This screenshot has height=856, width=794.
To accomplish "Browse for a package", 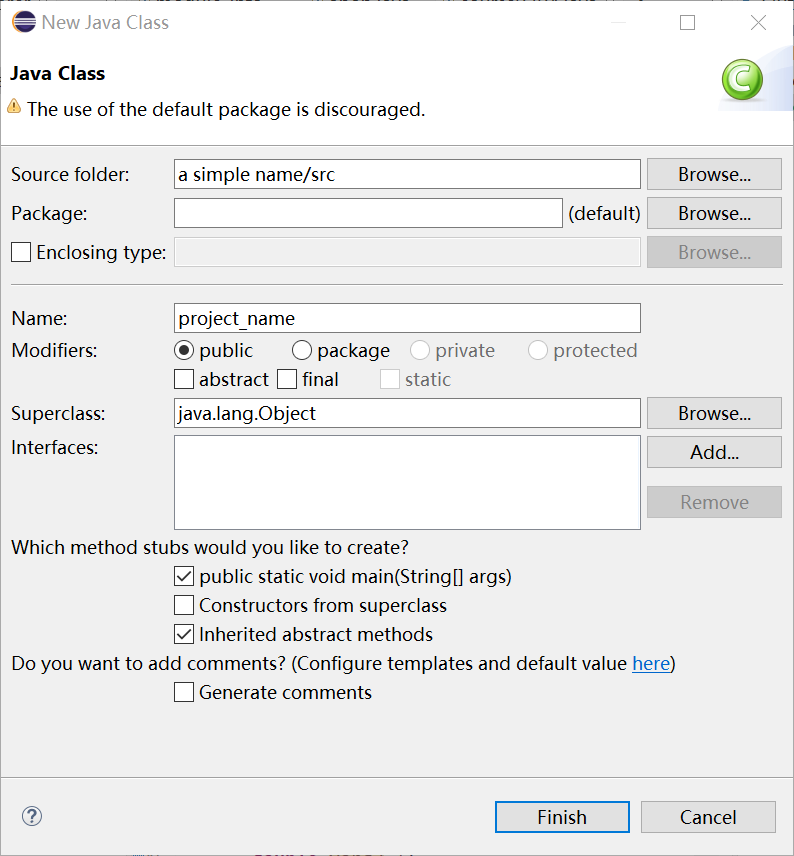I will pyautogui.click(x=714, y=213).
